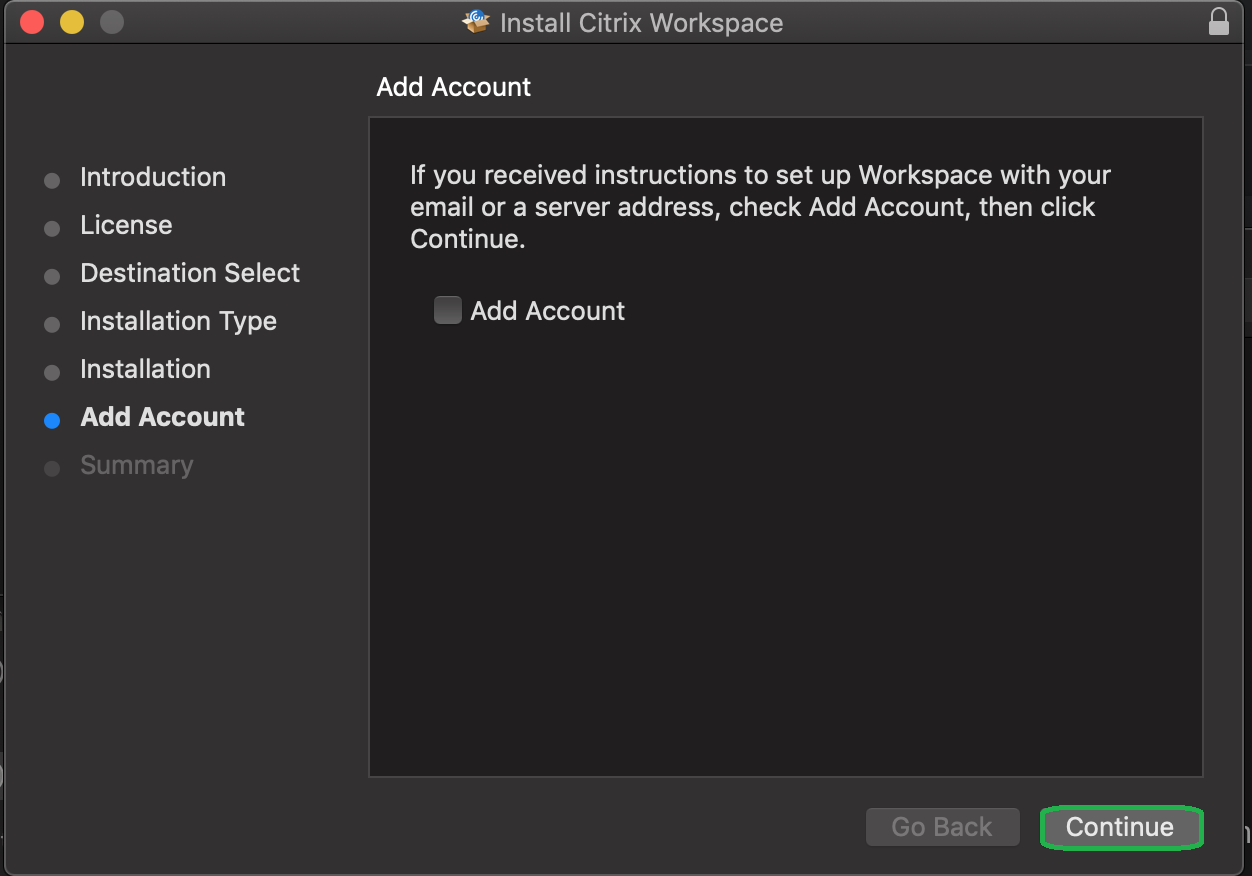
Task: Click the lock icon in title bar
Action: pyautogui.click(x=1218, y=21)
